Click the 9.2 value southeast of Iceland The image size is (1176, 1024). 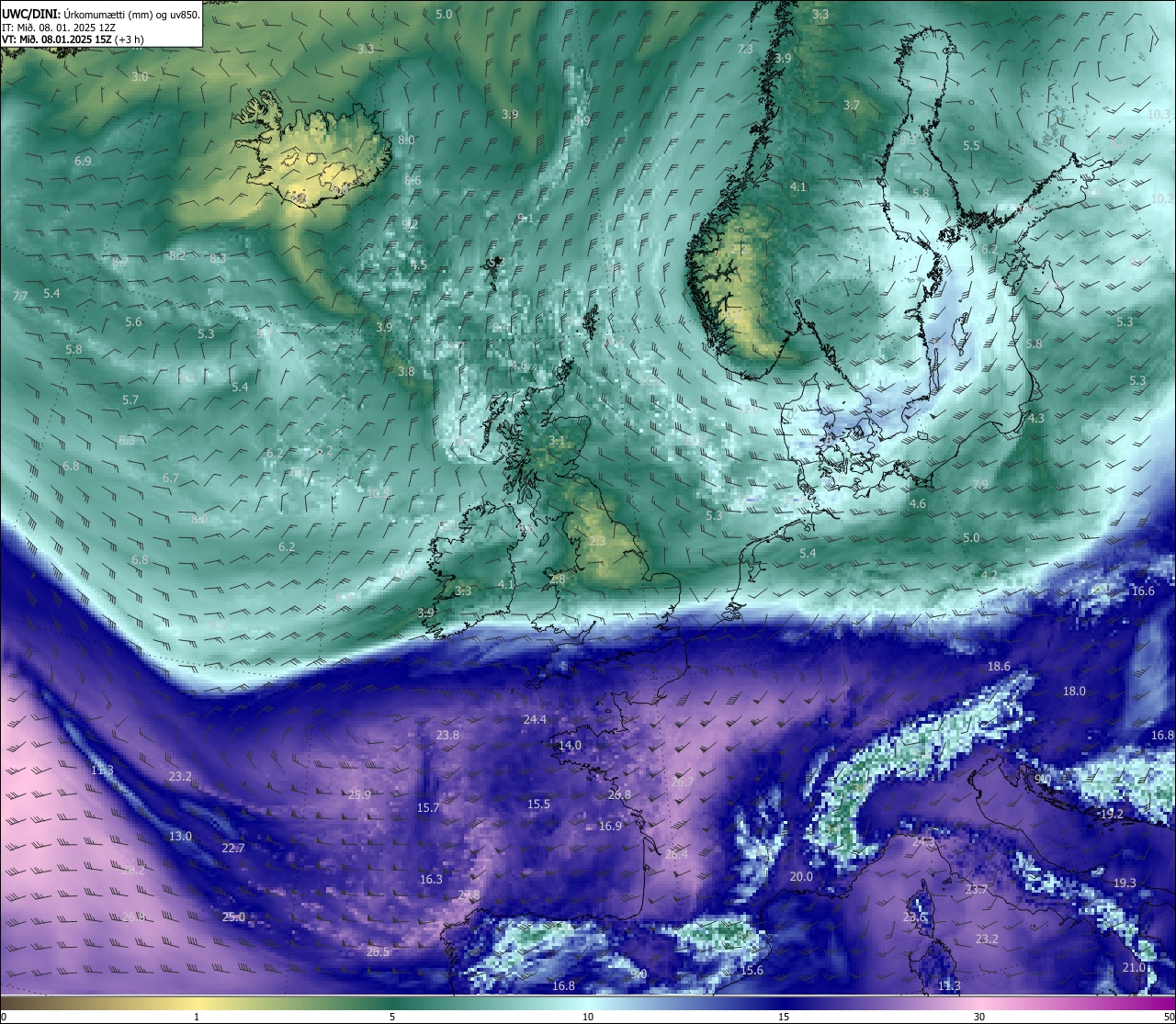click(x=410, y=225)
